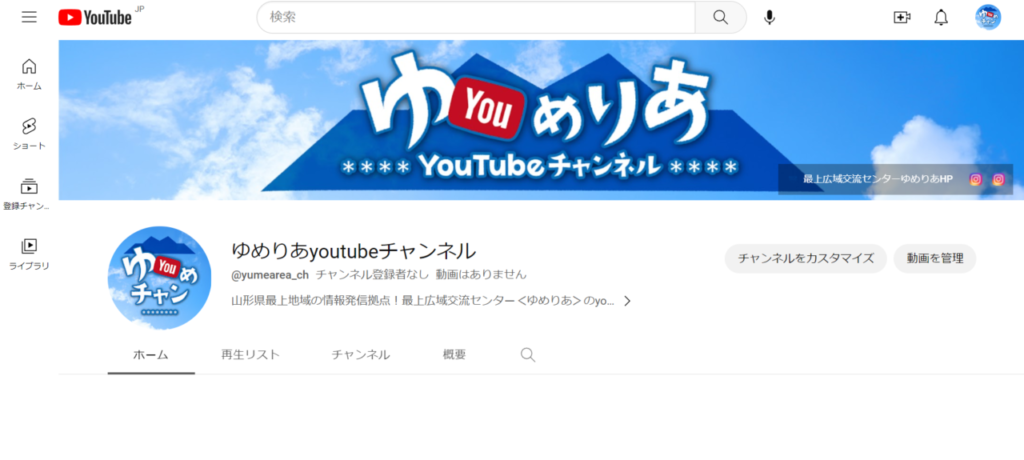Open the account avatar menu
The width and height of the screenshot is (1024, 460).
tap(988, 18)
